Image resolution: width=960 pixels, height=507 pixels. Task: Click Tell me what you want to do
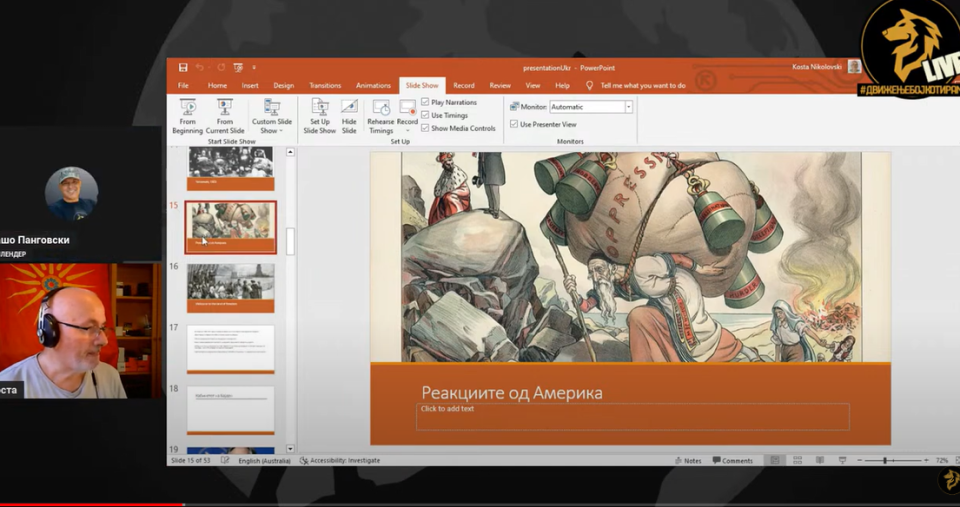click(643, 86)
